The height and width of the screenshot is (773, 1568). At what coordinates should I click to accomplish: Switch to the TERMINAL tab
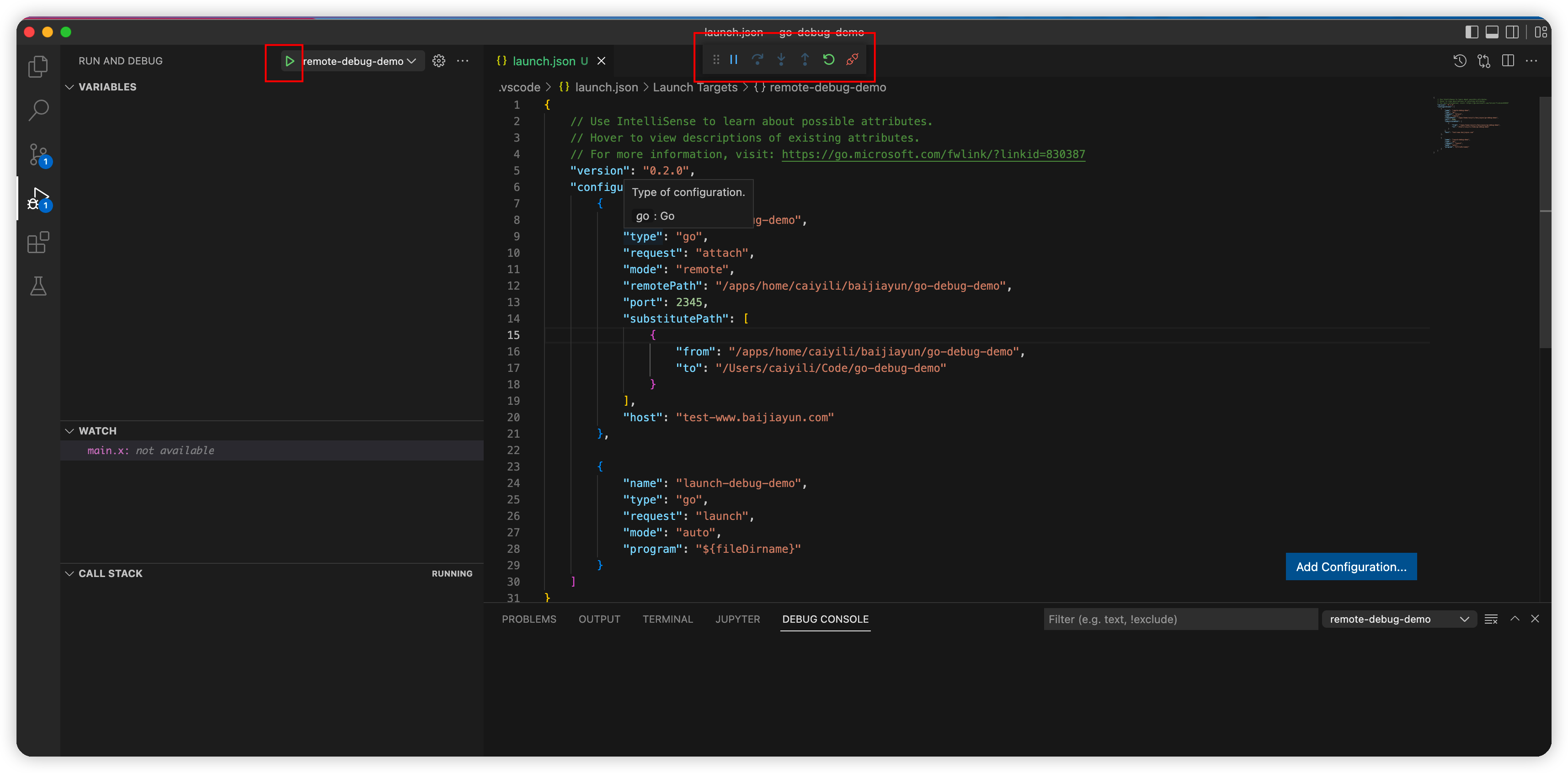pos(667,619)
